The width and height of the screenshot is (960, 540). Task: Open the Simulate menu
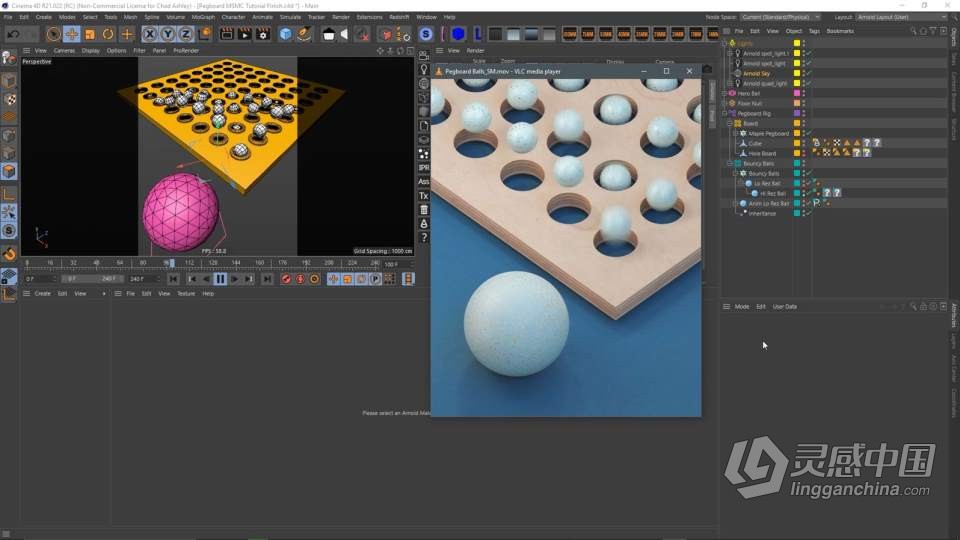290,17
